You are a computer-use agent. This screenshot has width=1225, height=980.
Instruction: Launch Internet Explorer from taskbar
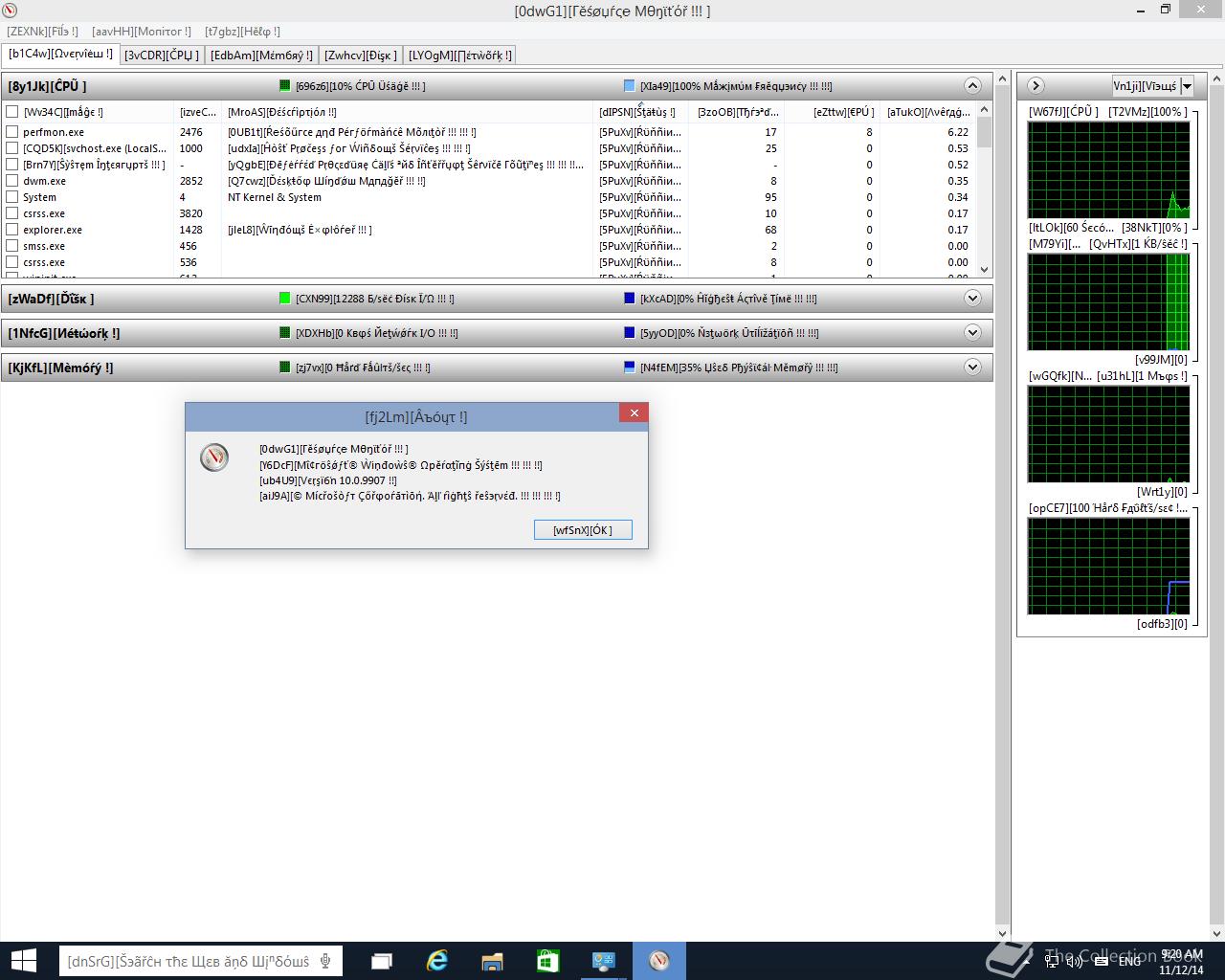437,961
